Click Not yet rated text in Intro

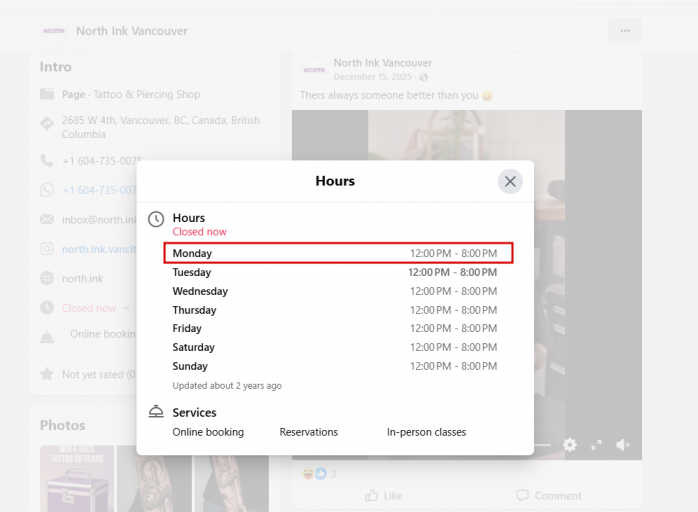click(98, 374)
